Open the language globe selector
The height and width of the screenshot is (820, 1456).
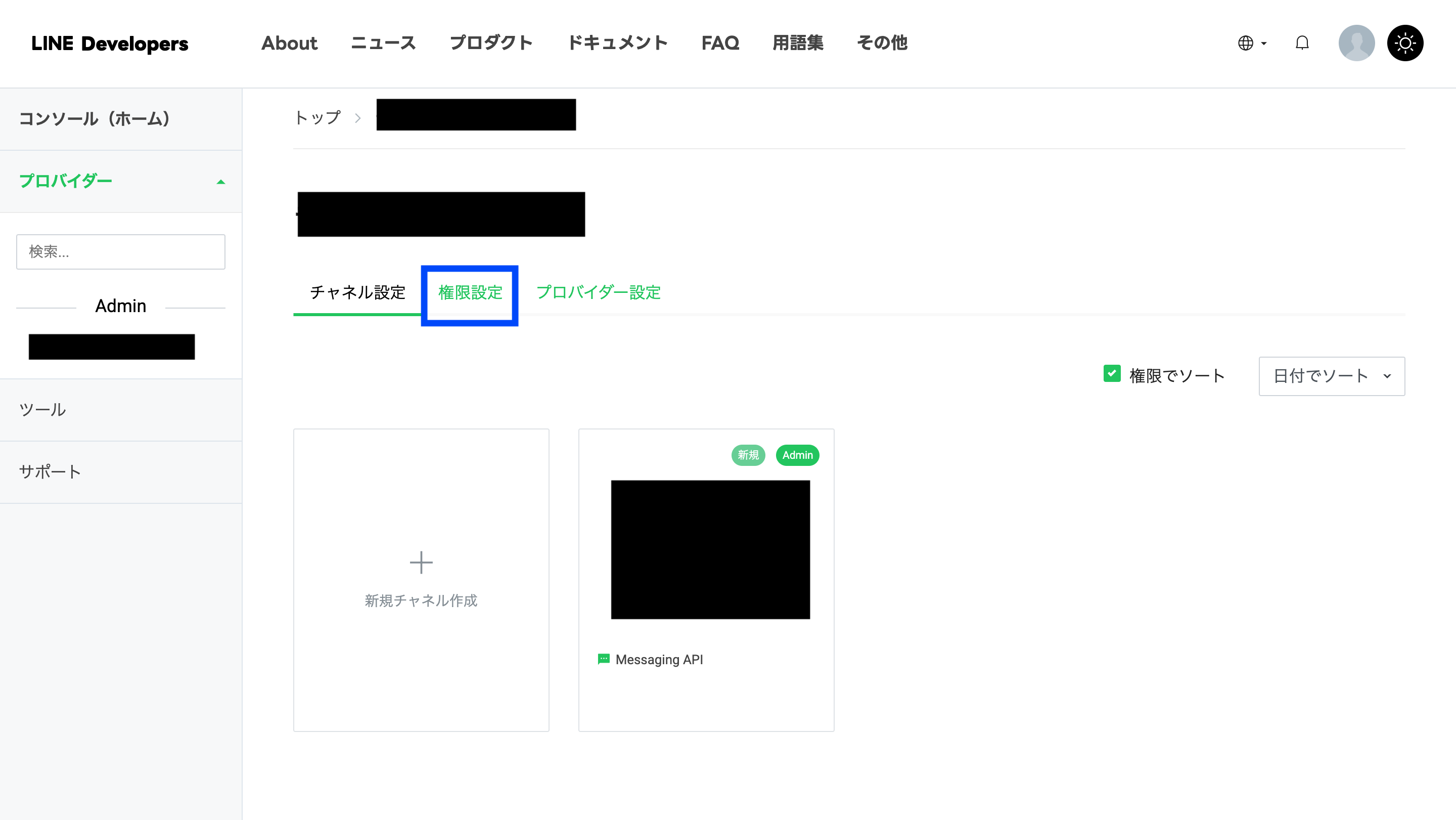(1245, 43)
